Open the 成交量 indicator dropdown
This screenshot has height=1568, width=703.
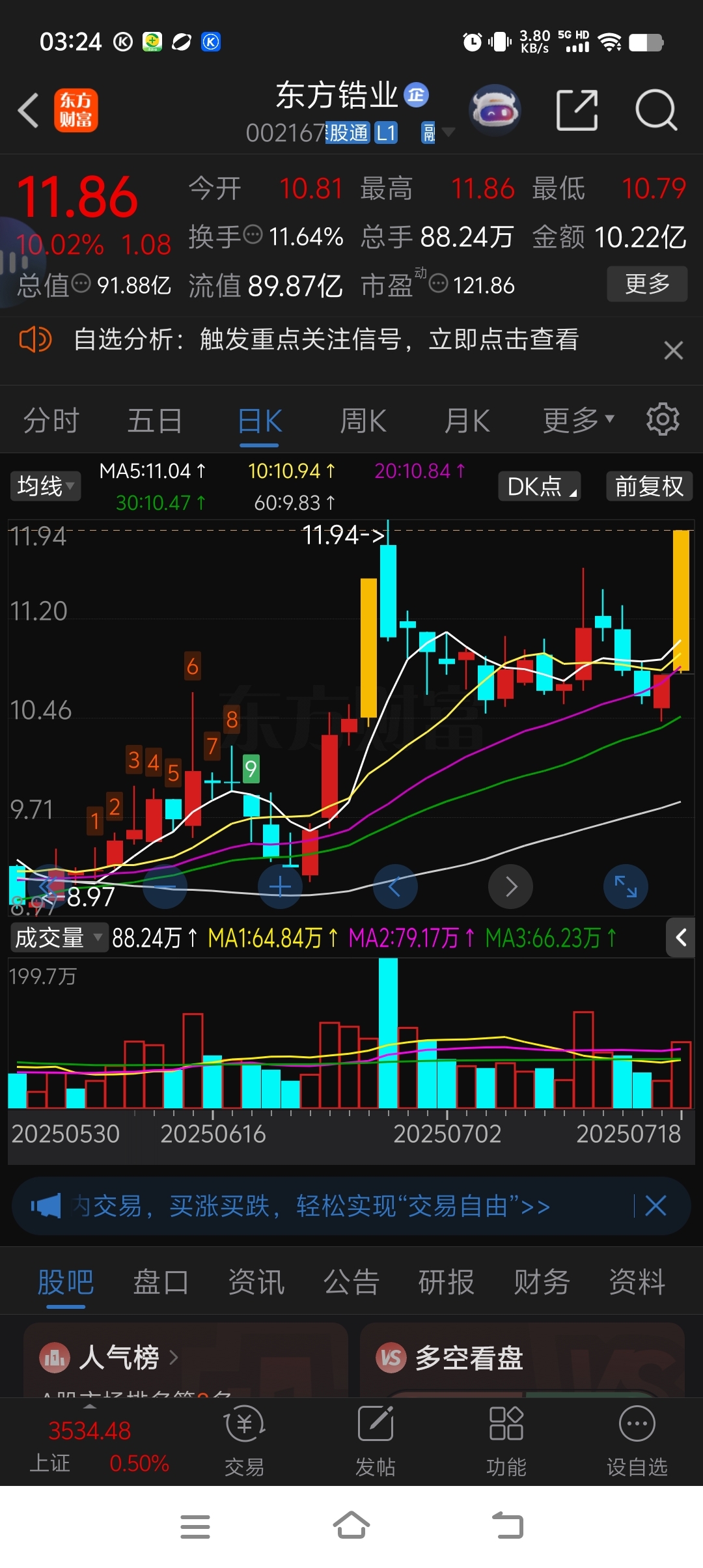pos(59,938)
